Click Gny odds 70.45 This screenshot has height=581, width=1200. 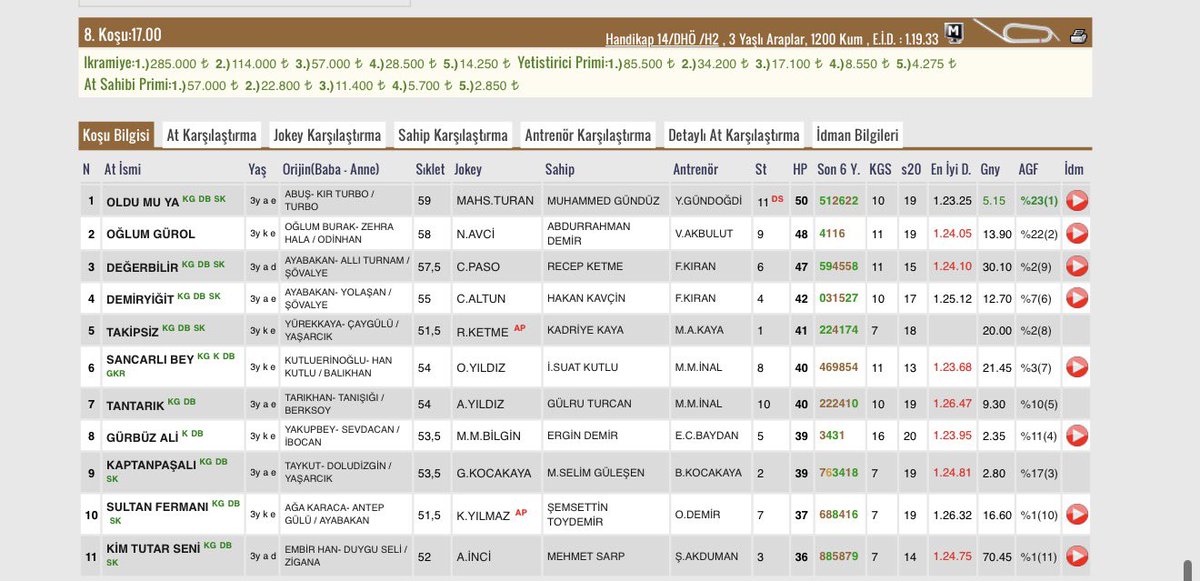point(997,556)
